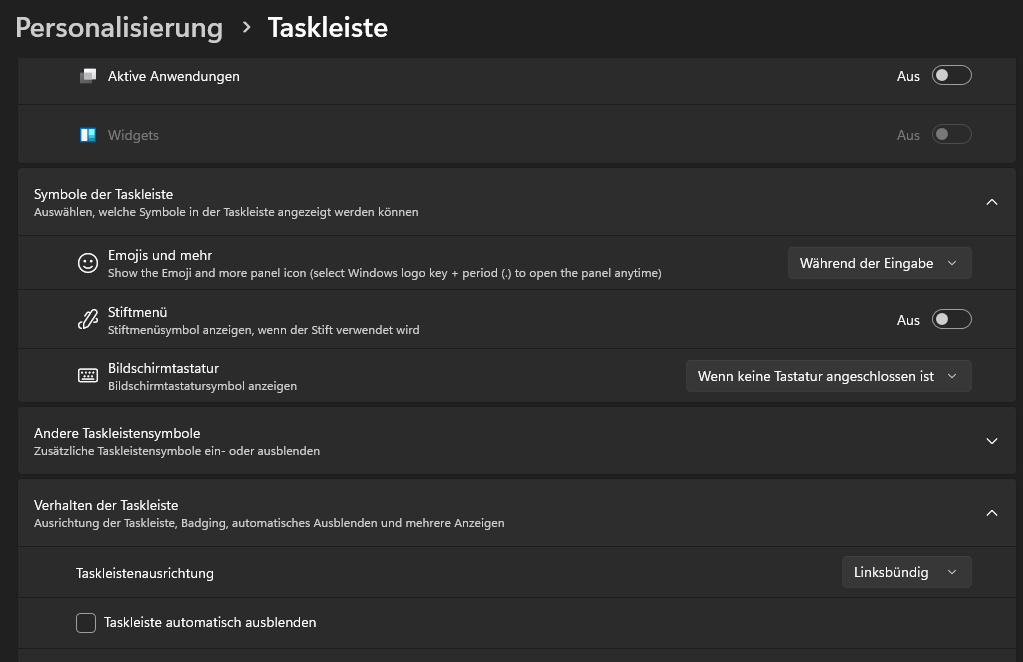1023x662 pixels.
Task: Enable the Stiftmenü toggle
Action: [951, 320]
